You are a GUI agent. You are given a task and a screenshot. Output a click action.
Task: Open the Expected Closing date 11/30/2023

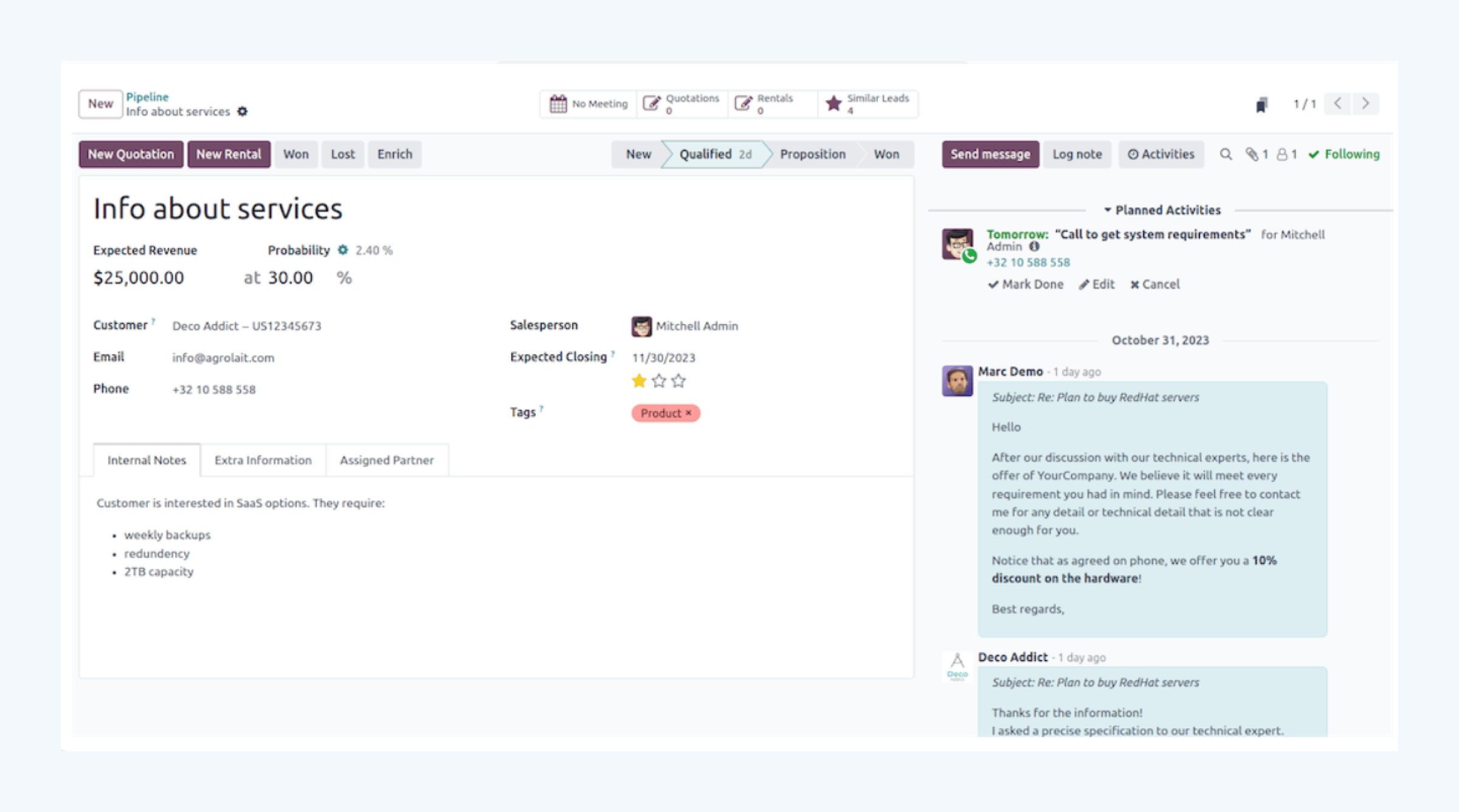click(664, 358)
